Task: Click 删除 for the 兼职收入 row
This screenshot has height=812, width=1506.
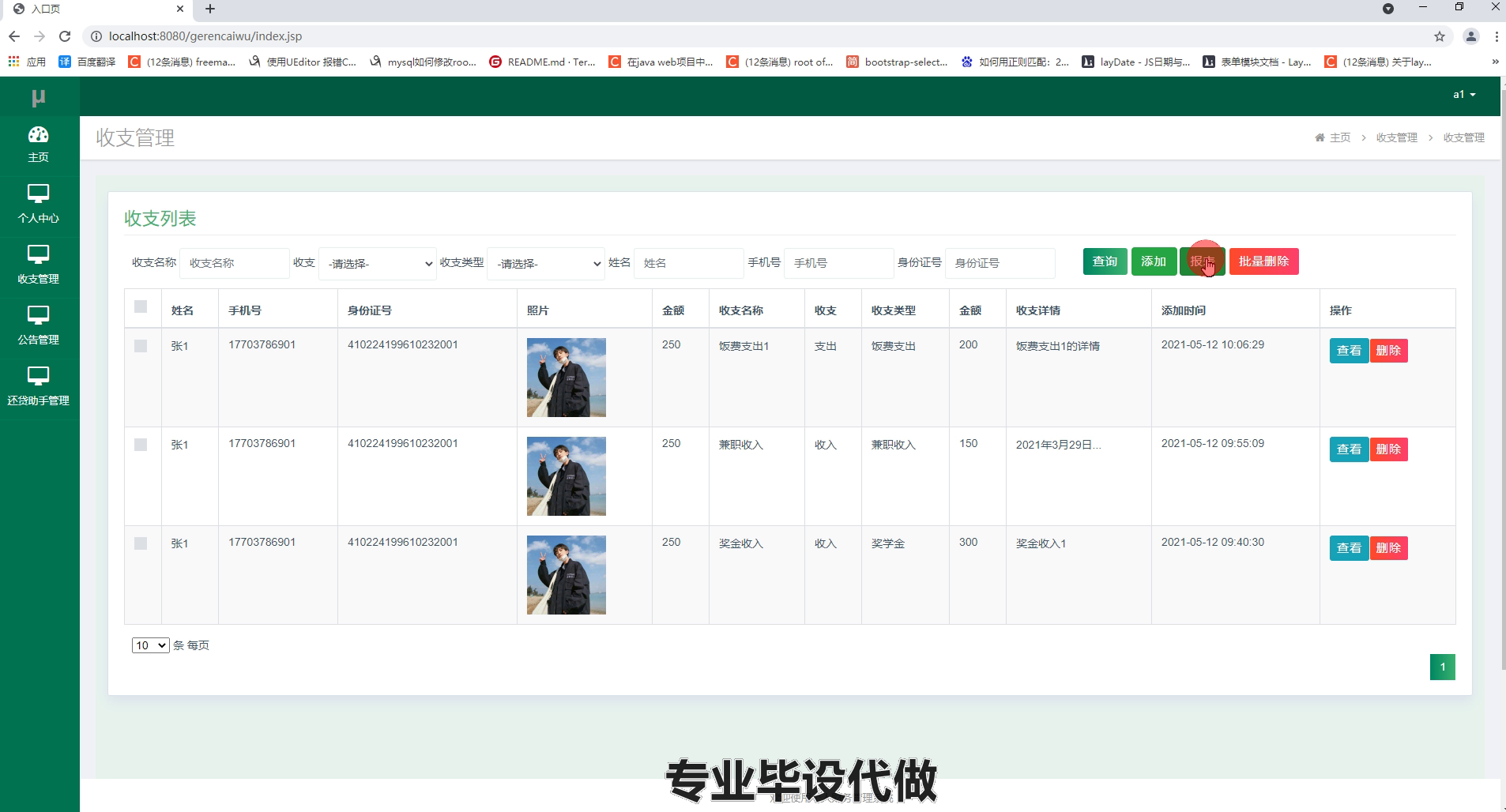Action: [1388, 449]
